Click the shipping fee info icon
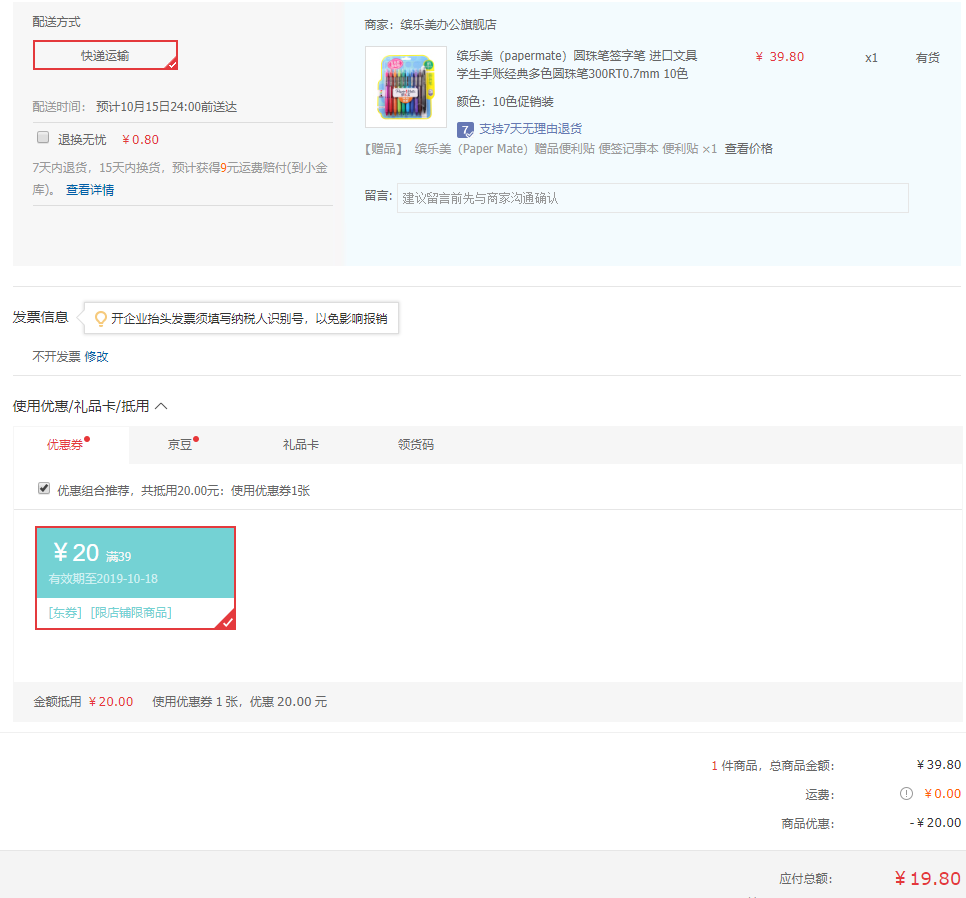Viewport: 966px width, 898px height. 906,793
